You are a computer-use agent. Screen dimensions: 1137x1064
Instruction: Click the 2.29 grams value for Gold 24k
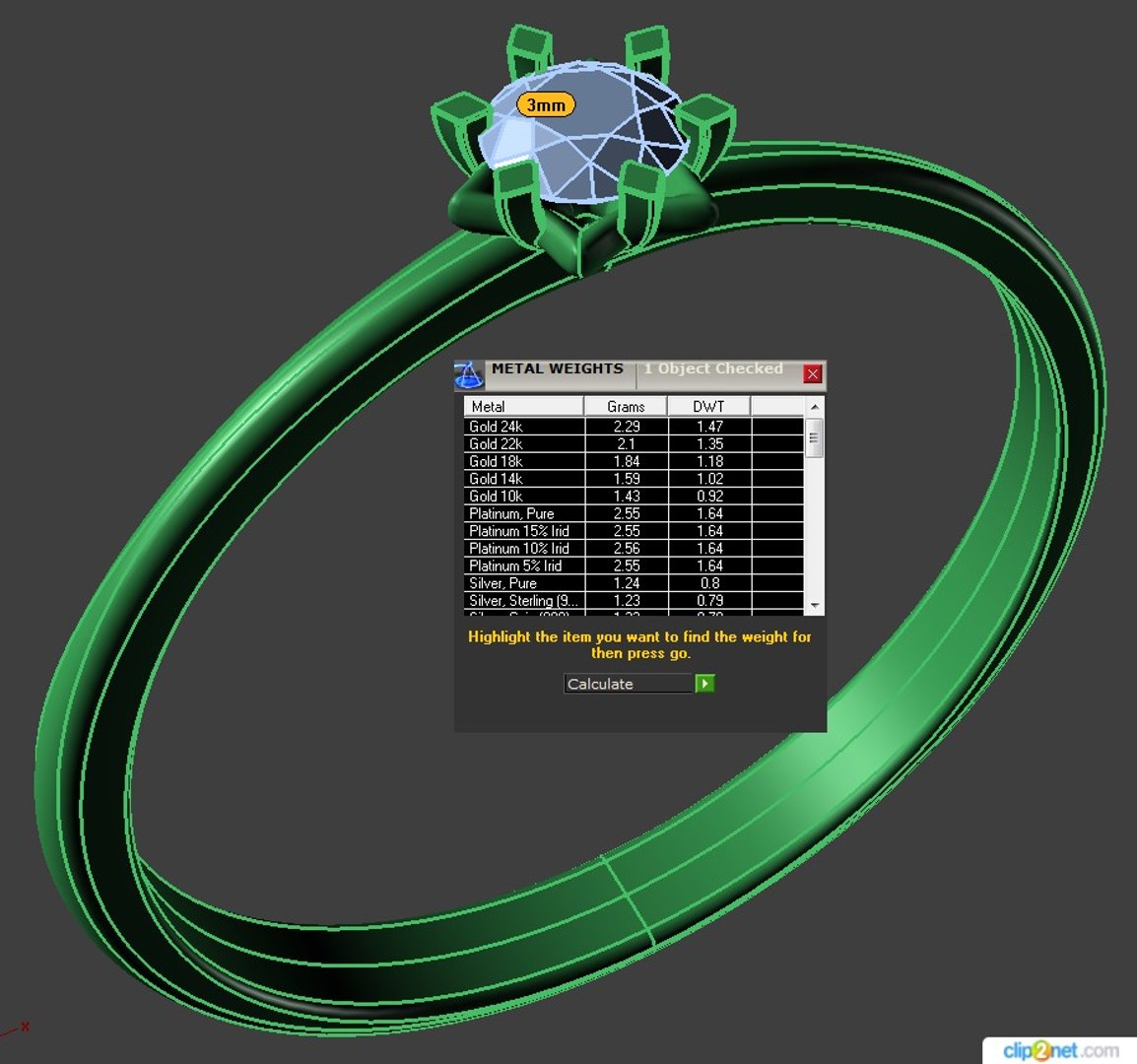click(x=627, y=427)
